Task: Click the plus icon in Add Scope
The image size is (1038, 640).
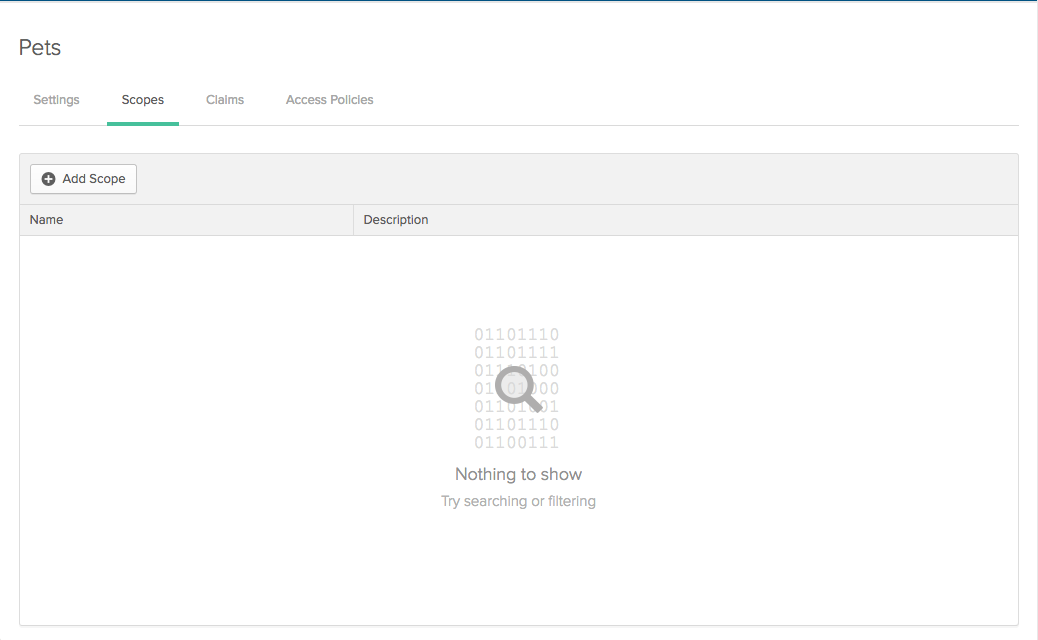Action: point(48,179)
